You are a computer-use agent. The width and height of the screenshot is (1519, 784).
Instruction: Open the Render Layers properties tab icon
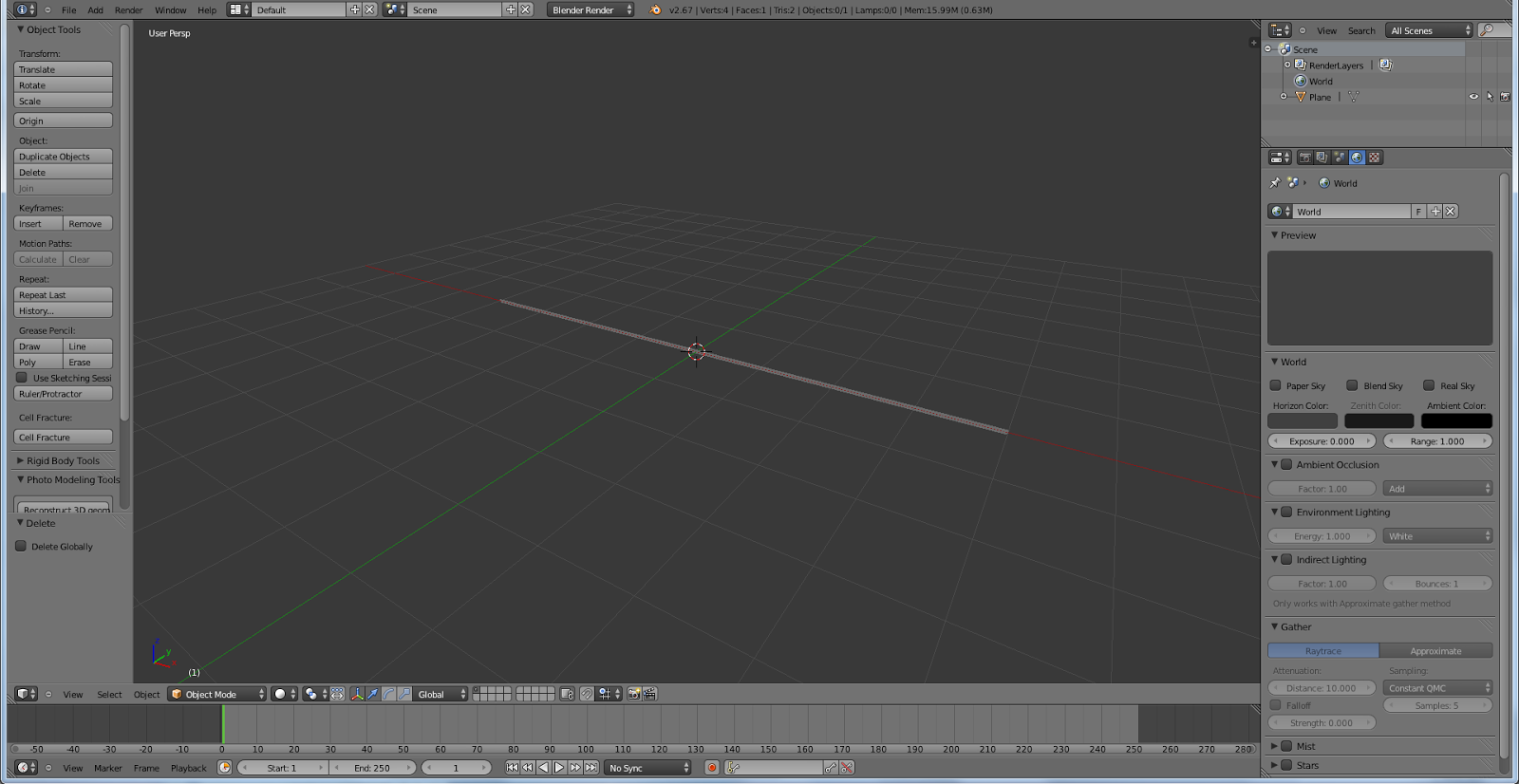1322,158
